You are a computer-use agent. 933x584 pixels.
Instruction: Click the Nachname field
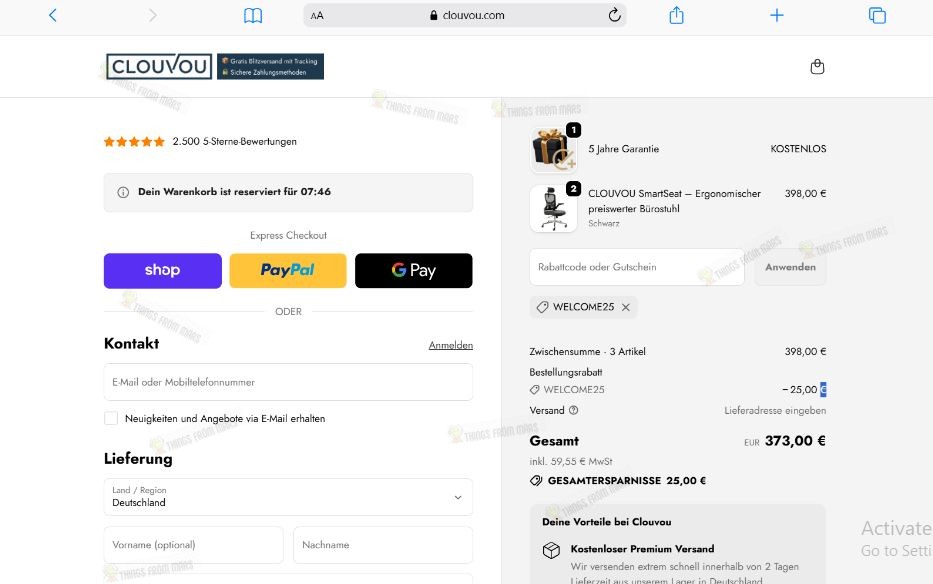[x=383, y=545]
